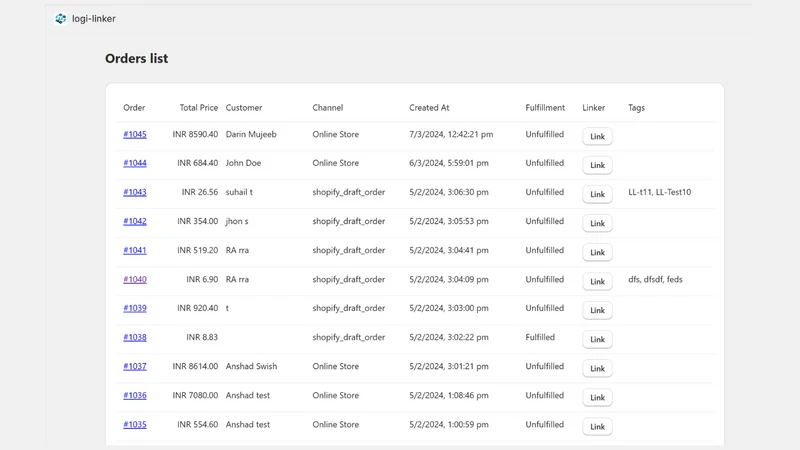
Task: Click Link button for order #1037
Action: coord(597,368)
